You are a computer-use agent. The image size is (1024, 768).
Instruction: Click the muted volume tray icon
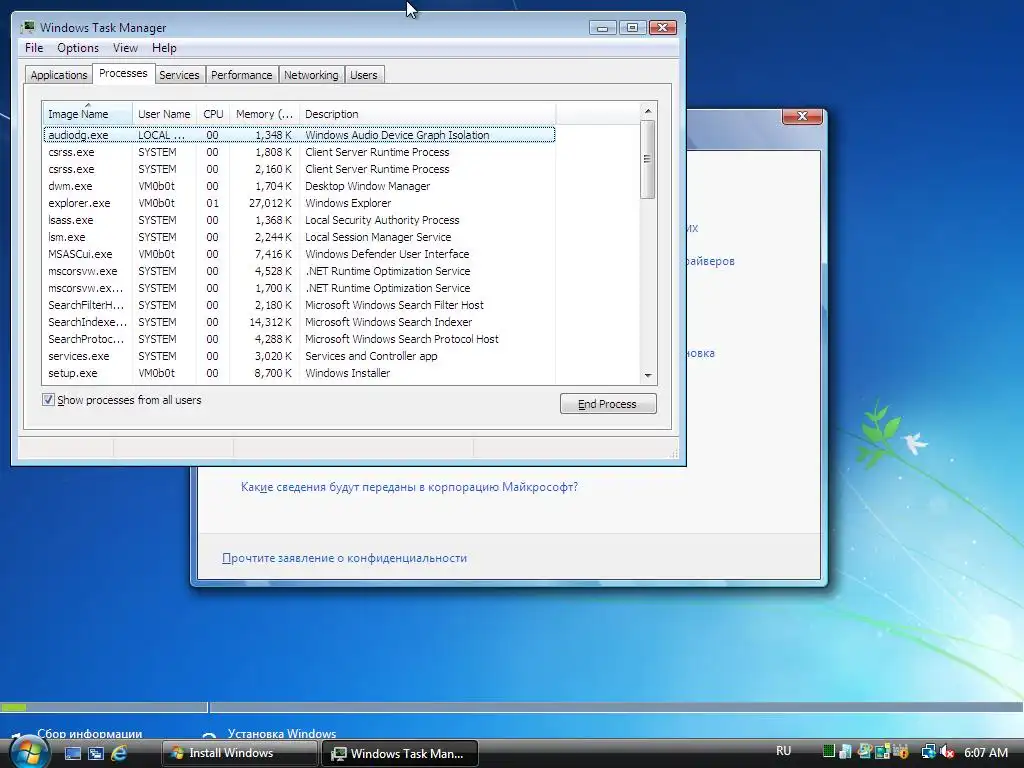[x=947, y=752]
